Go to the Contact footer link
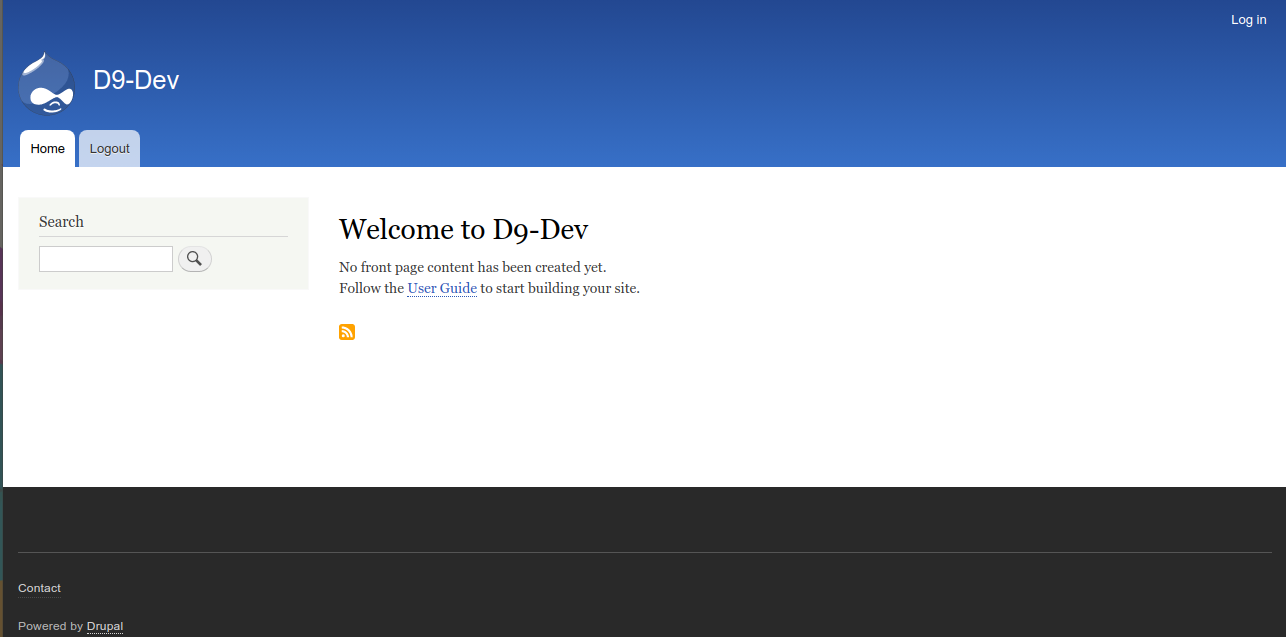 tap(39, 588)
